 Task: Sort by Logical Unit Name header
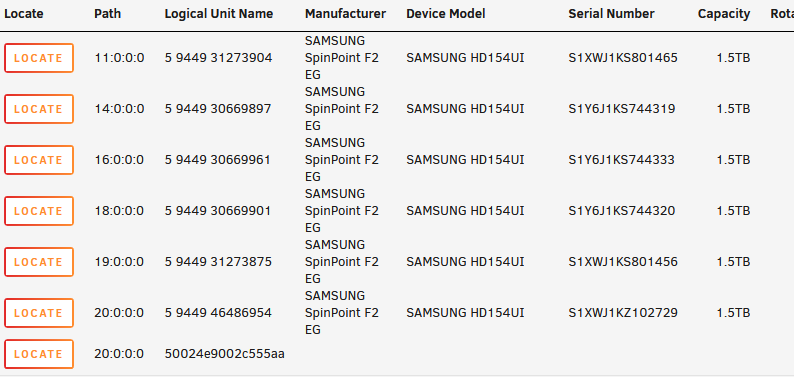(x=219, y=14)
